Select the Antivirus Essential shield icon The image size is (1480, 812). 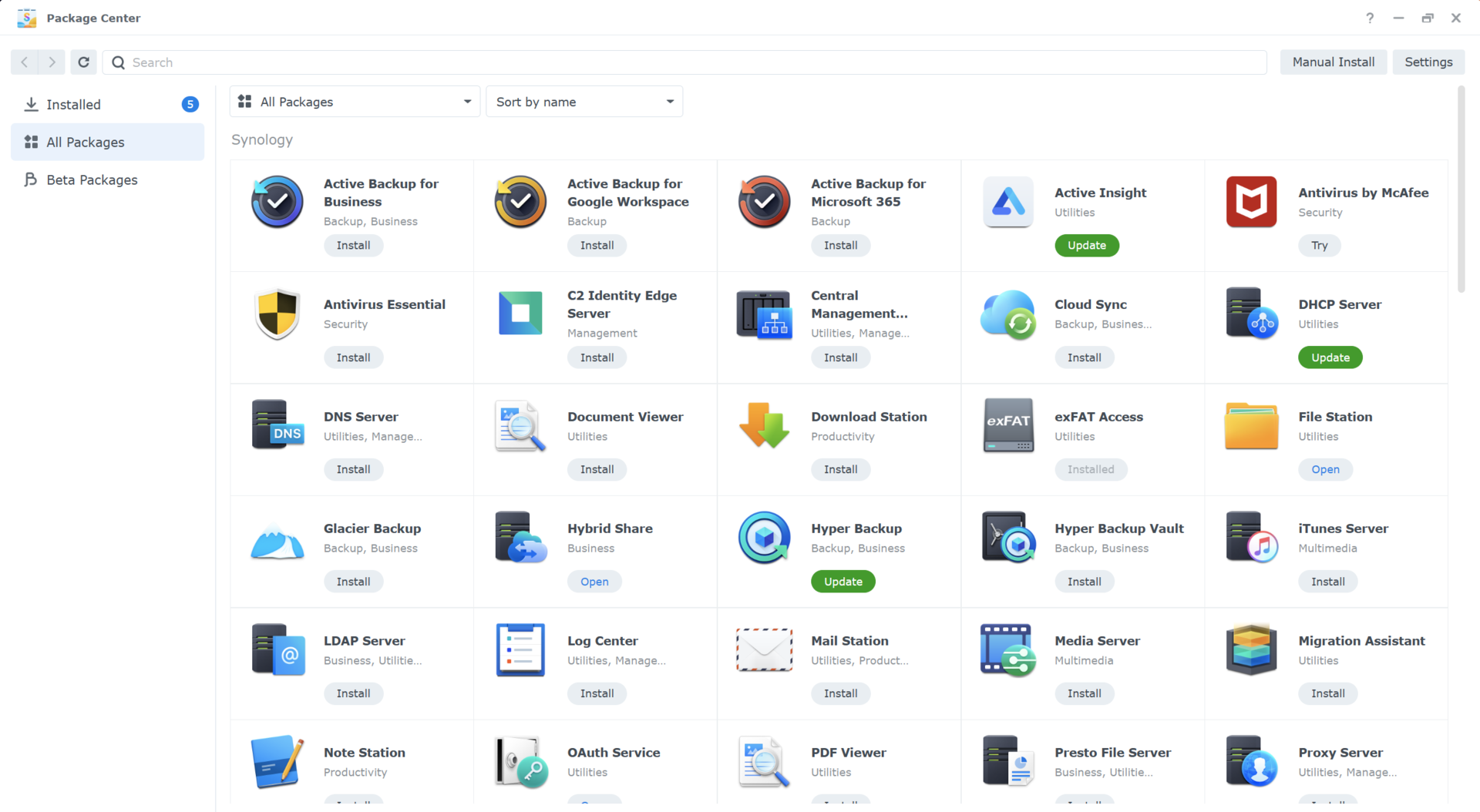tap(277, 314)
